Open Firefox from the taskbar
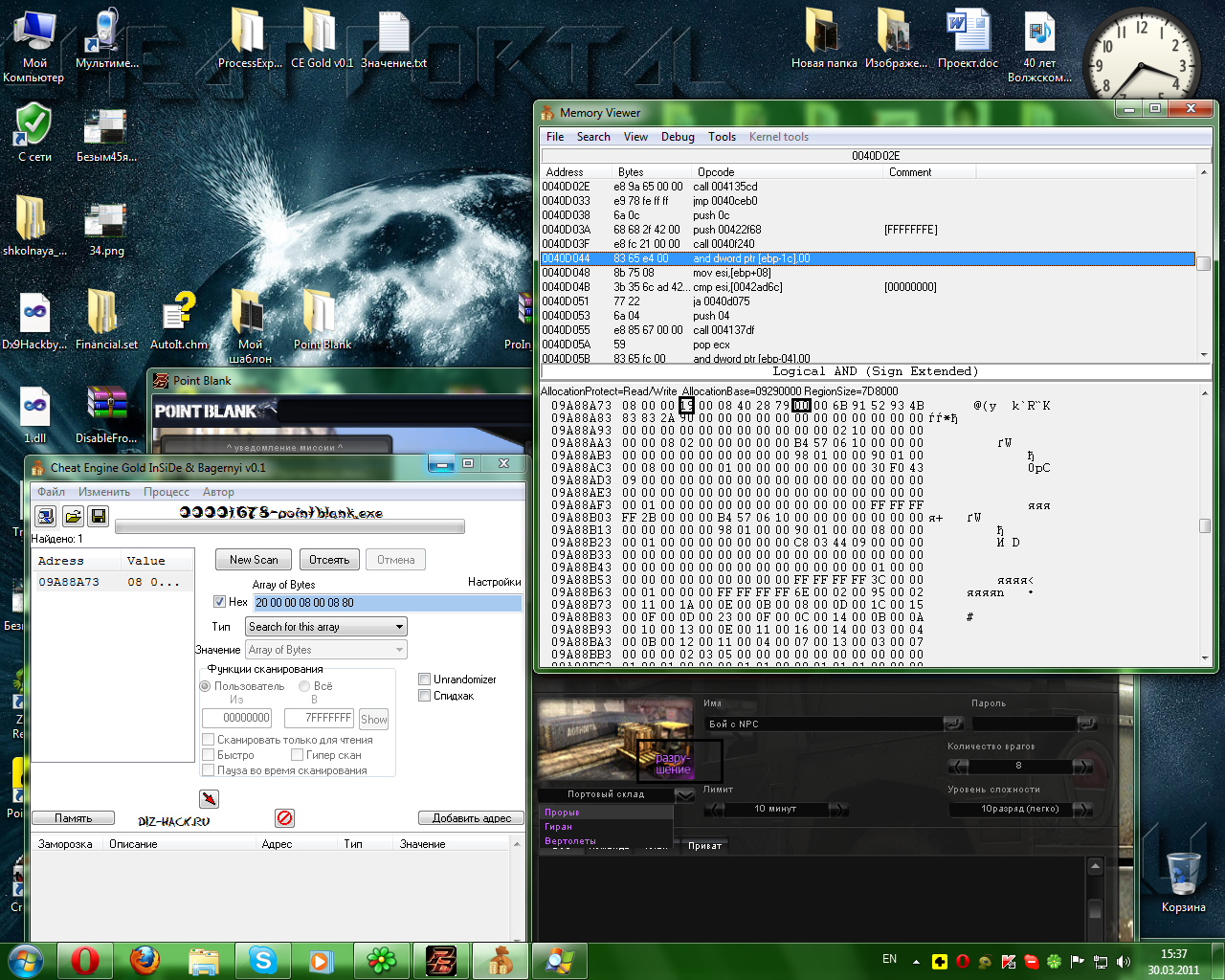This screenshot has width=1225, height=980. (145, 961)
